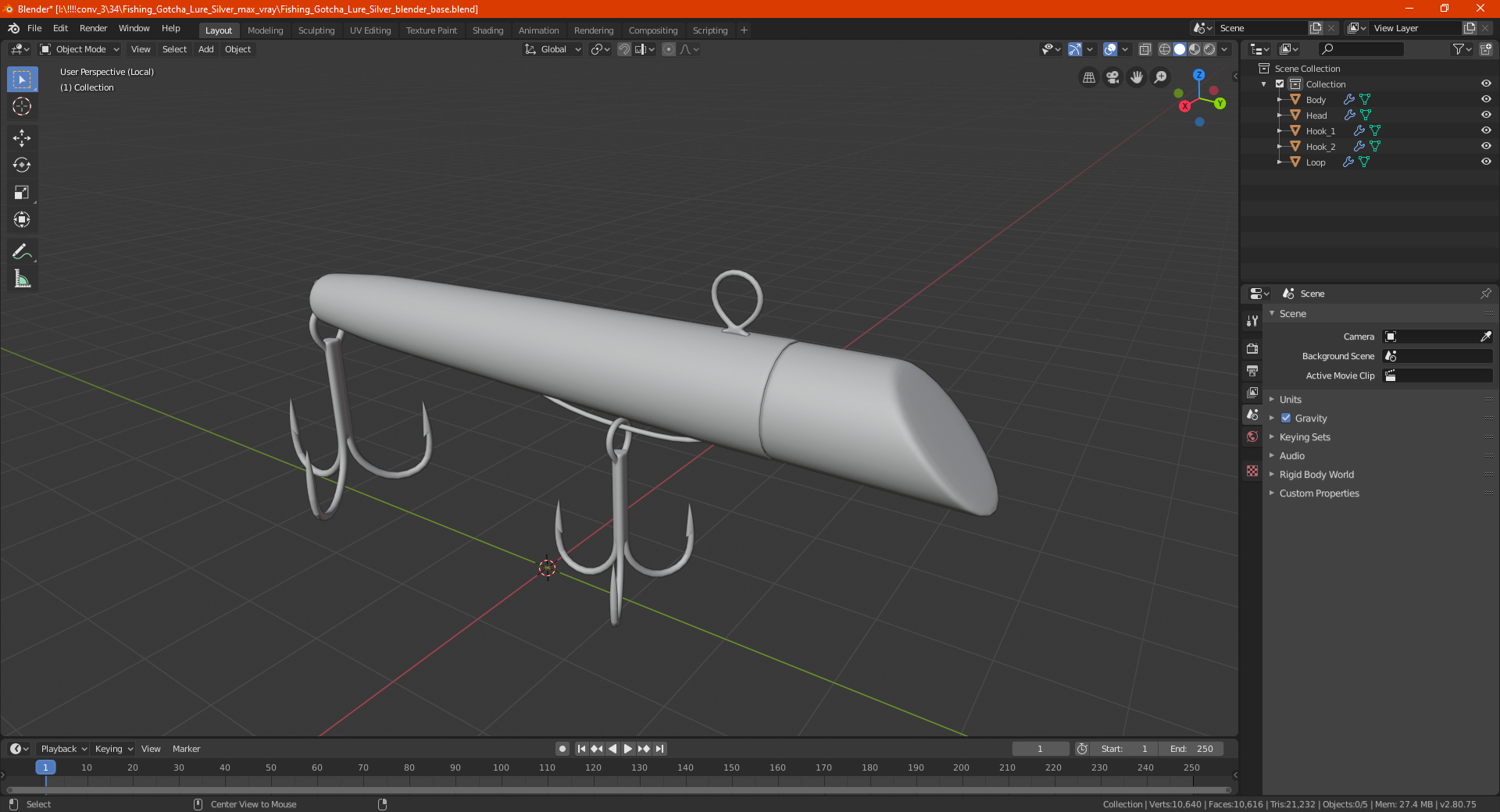Select the Scale tool
The height and width of the screenshot is (812, 1500).
[22, 192]
